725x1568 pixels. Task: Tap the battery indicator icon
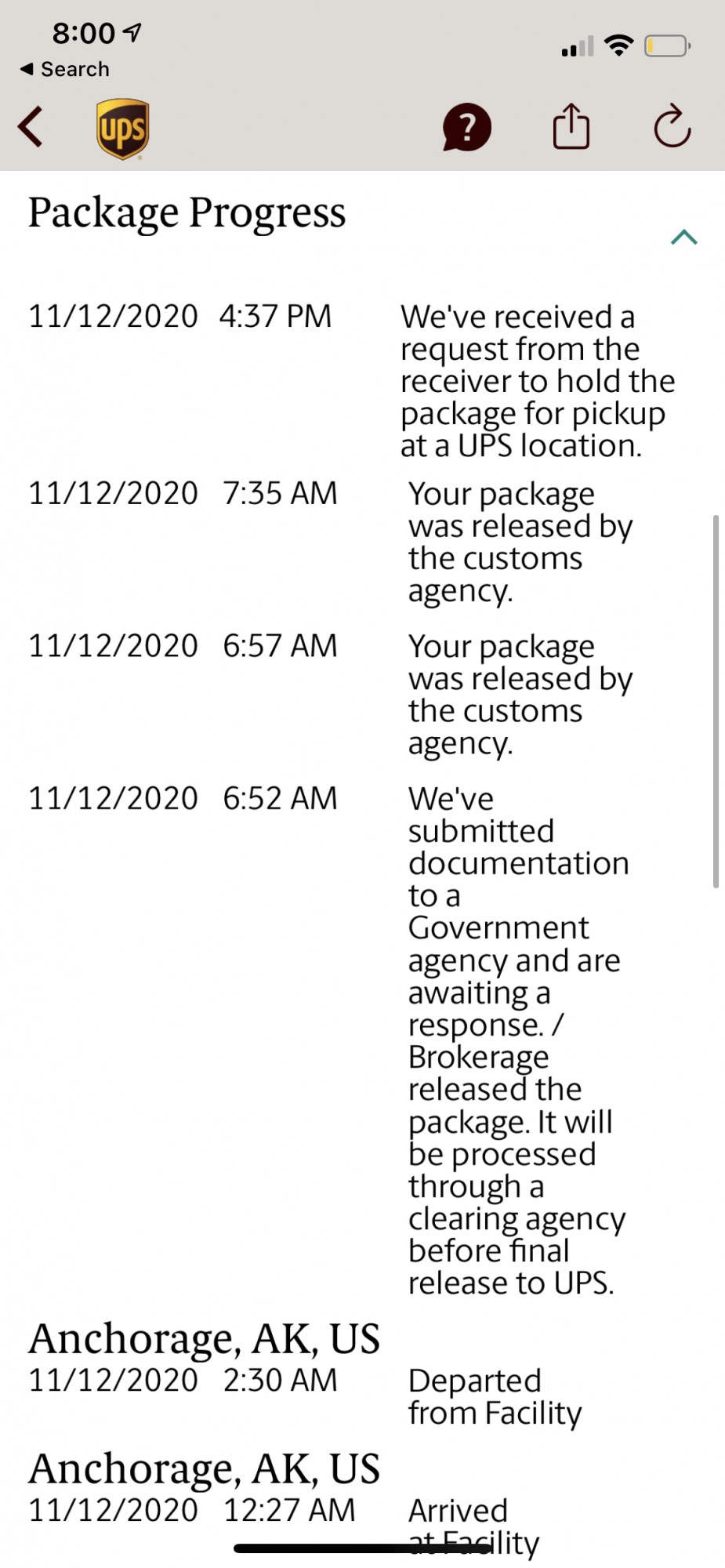coord(666,46)
